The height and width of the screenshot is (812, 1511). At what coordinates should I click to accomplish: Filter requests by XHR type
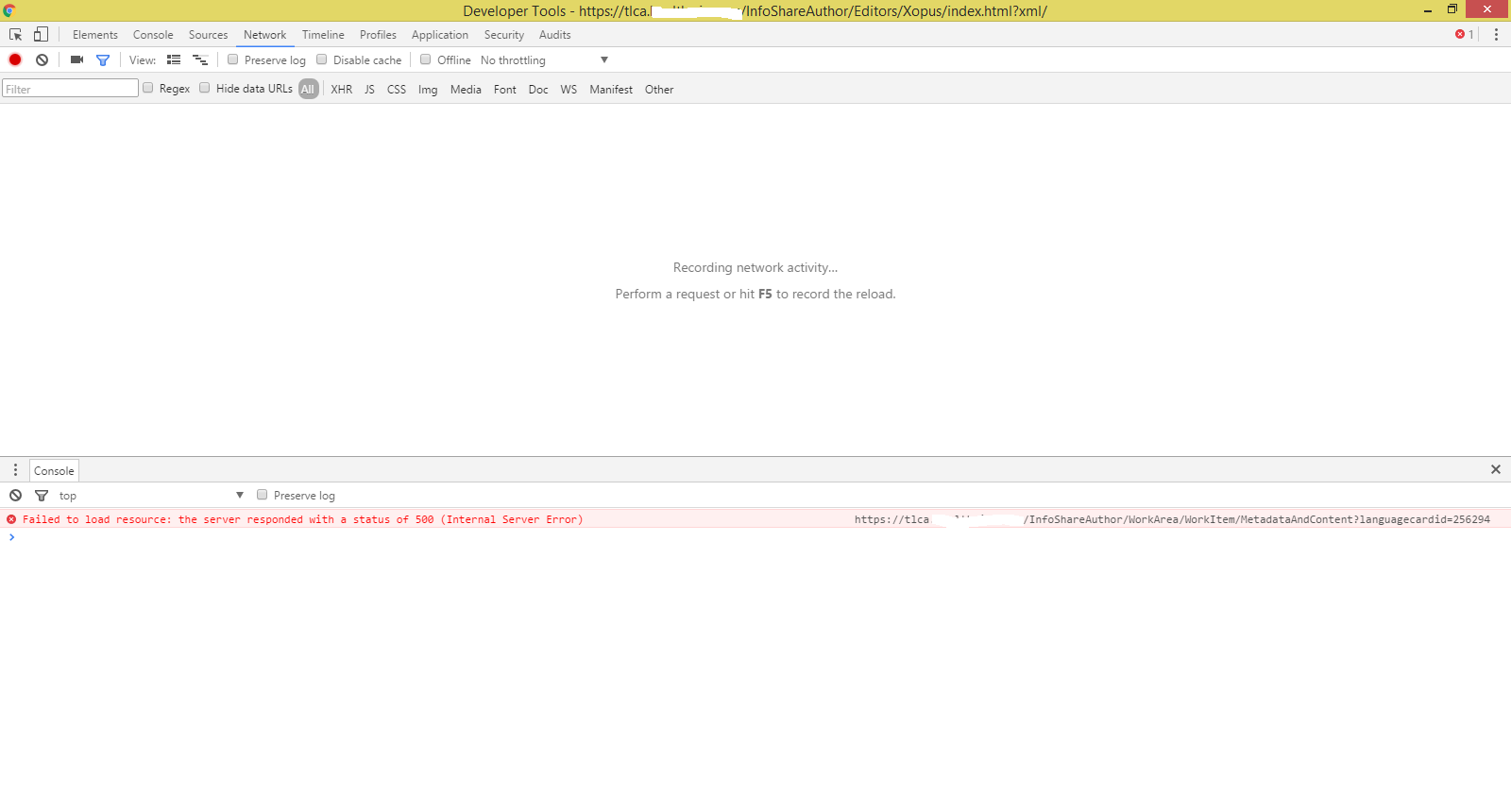[x=341, y=90]
